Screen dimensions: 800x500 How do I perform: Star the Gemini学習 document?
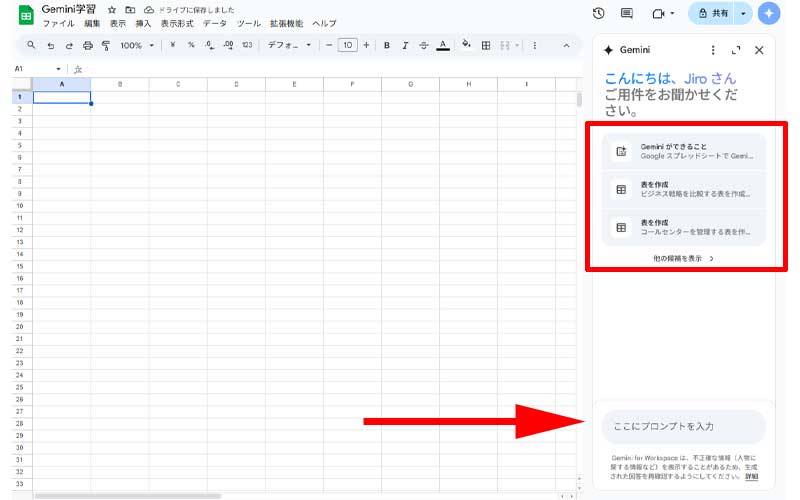(112, 10)
